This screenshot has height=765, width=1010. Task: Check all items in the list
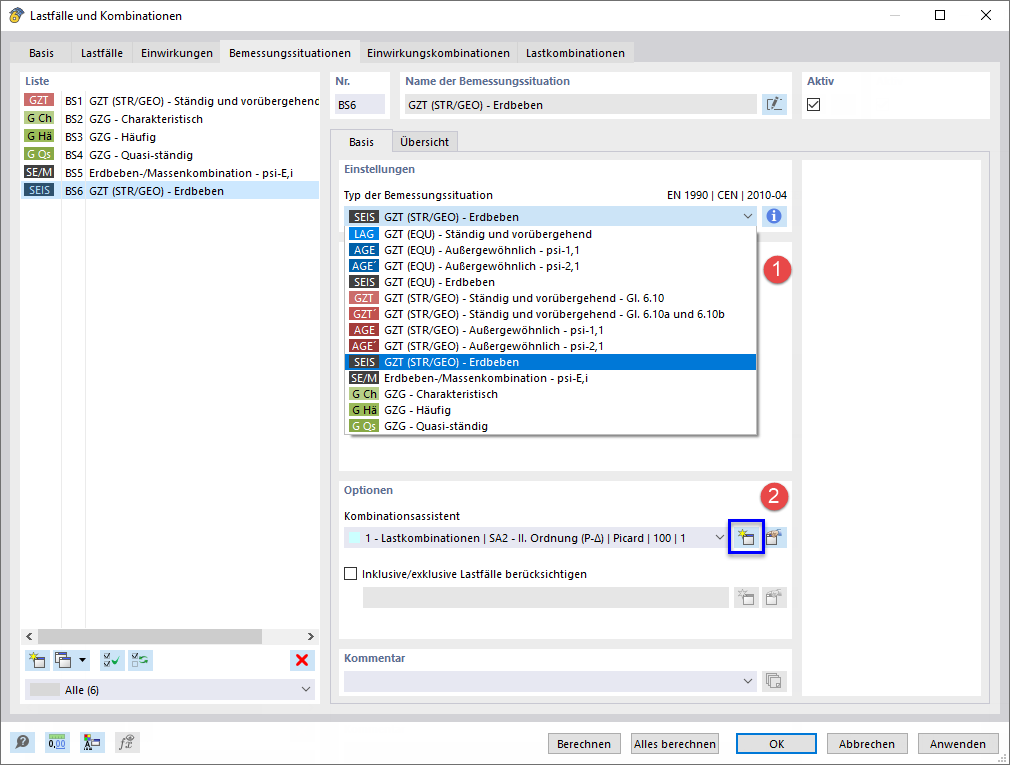coord(112,660)
